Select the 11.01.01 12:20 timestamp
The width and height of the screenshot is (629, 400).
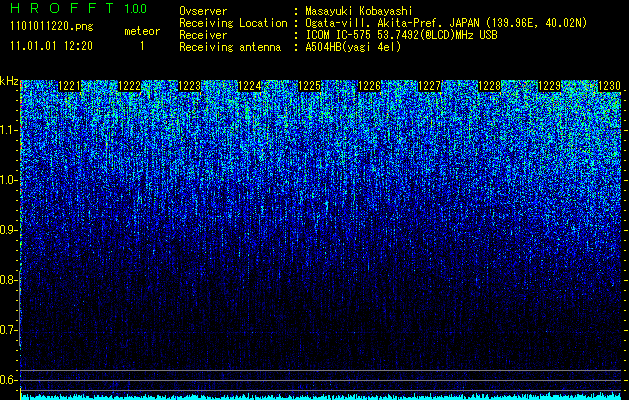pos(50,46)
